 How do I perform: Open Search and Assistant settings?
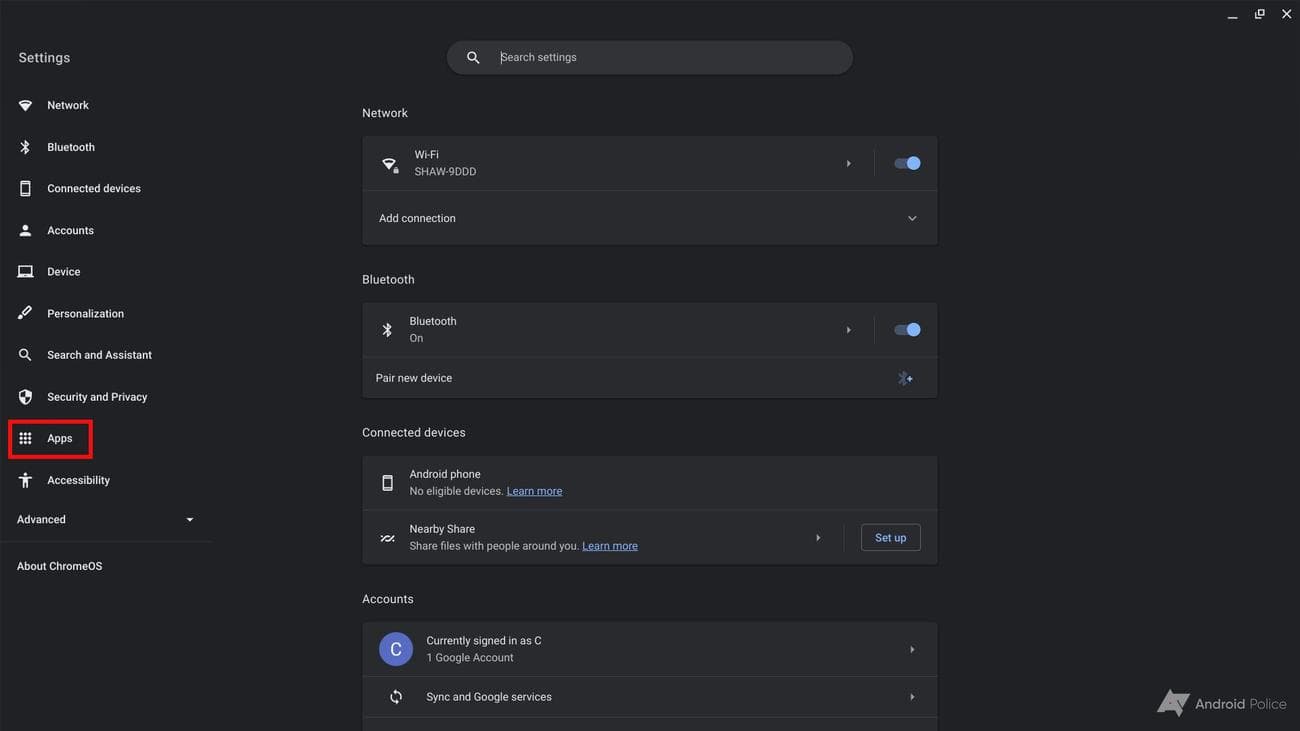(99, 355)
